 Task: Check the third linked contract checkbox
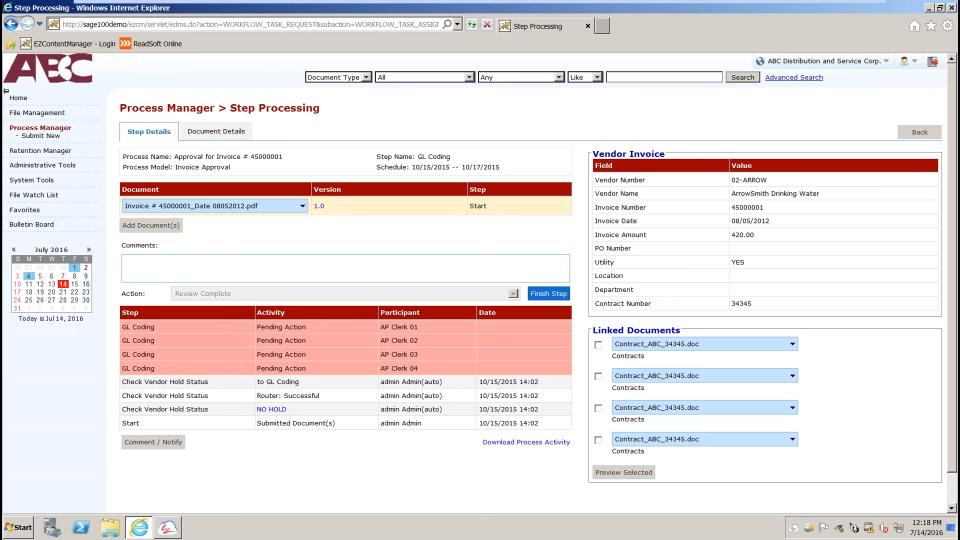(x=598, y=408)
